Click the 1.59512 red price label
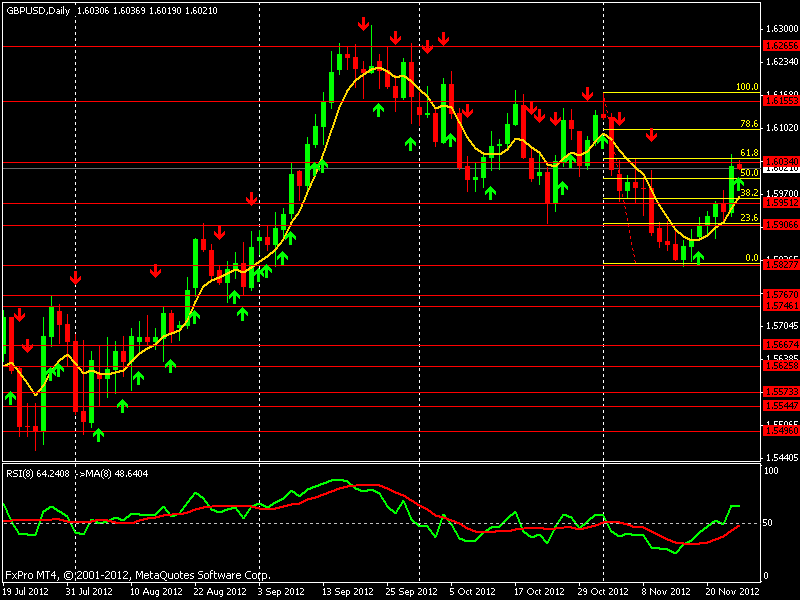This screenshot has width=800, height=600. click(781, 203)
